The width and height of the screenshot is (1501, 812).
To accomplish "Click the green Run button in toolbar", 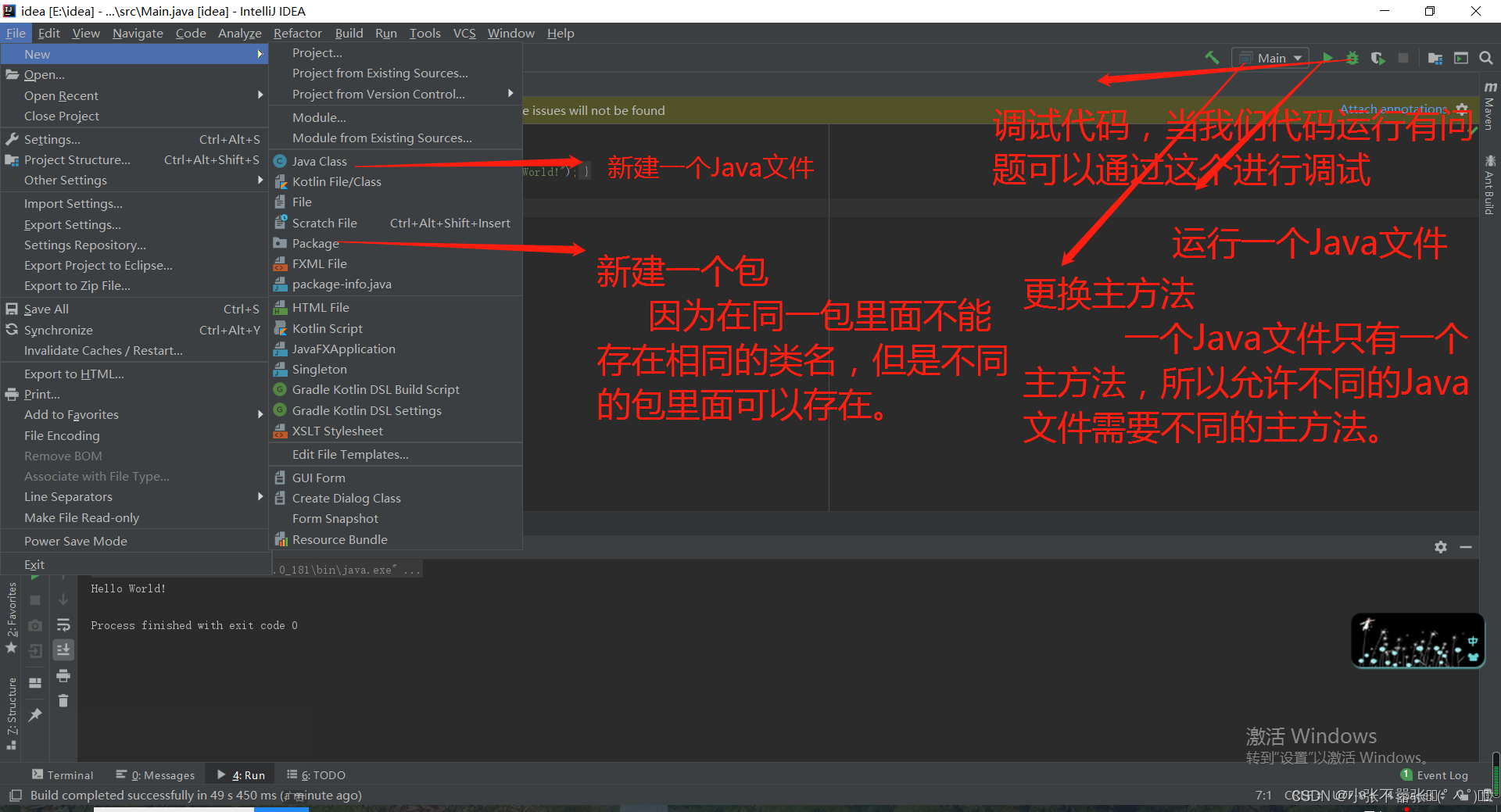I will coord(1327,58).
